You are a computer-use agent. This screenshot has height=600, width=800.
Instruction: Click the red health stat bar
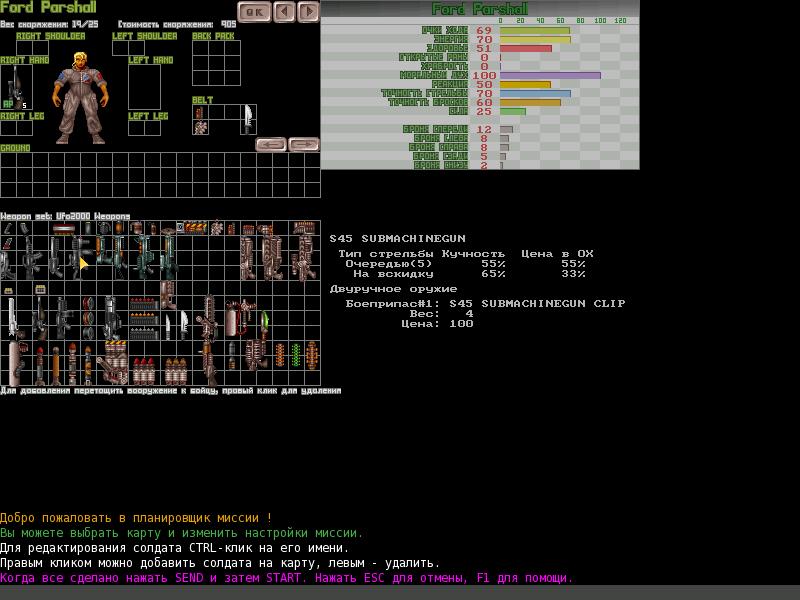[526, 48]
